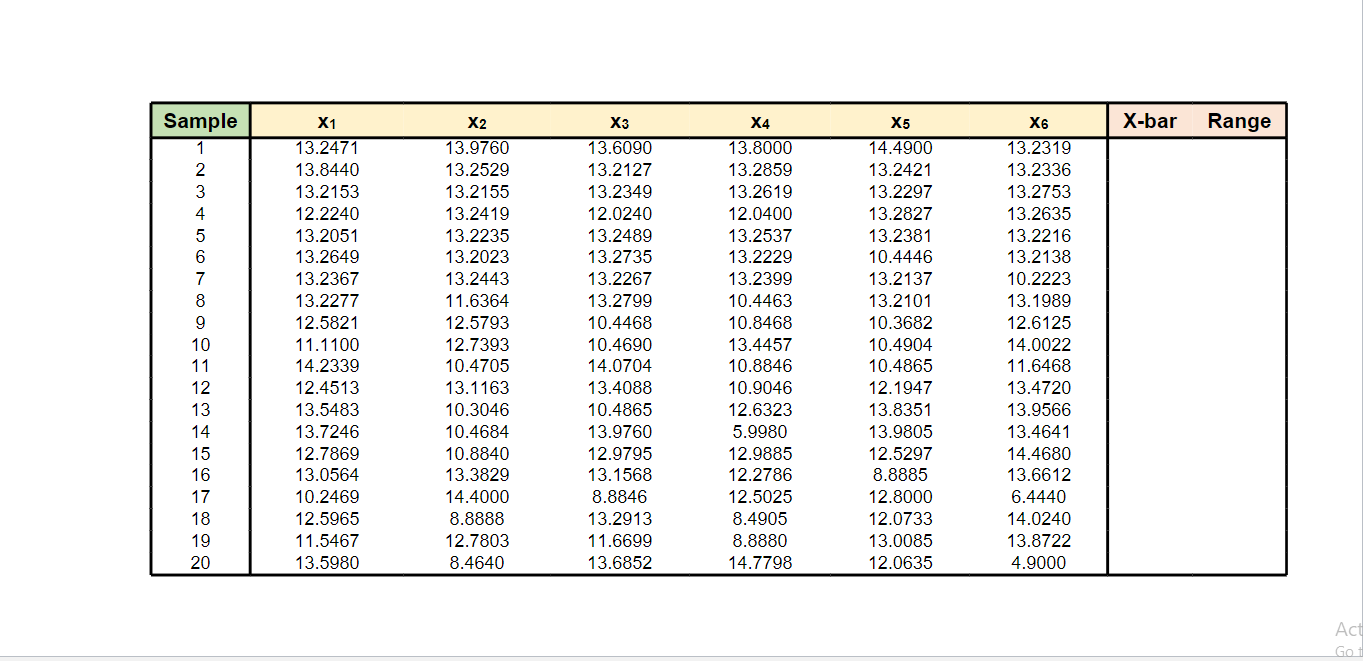
Task: Click the Range column header
Action: [x=1239, y=120]
